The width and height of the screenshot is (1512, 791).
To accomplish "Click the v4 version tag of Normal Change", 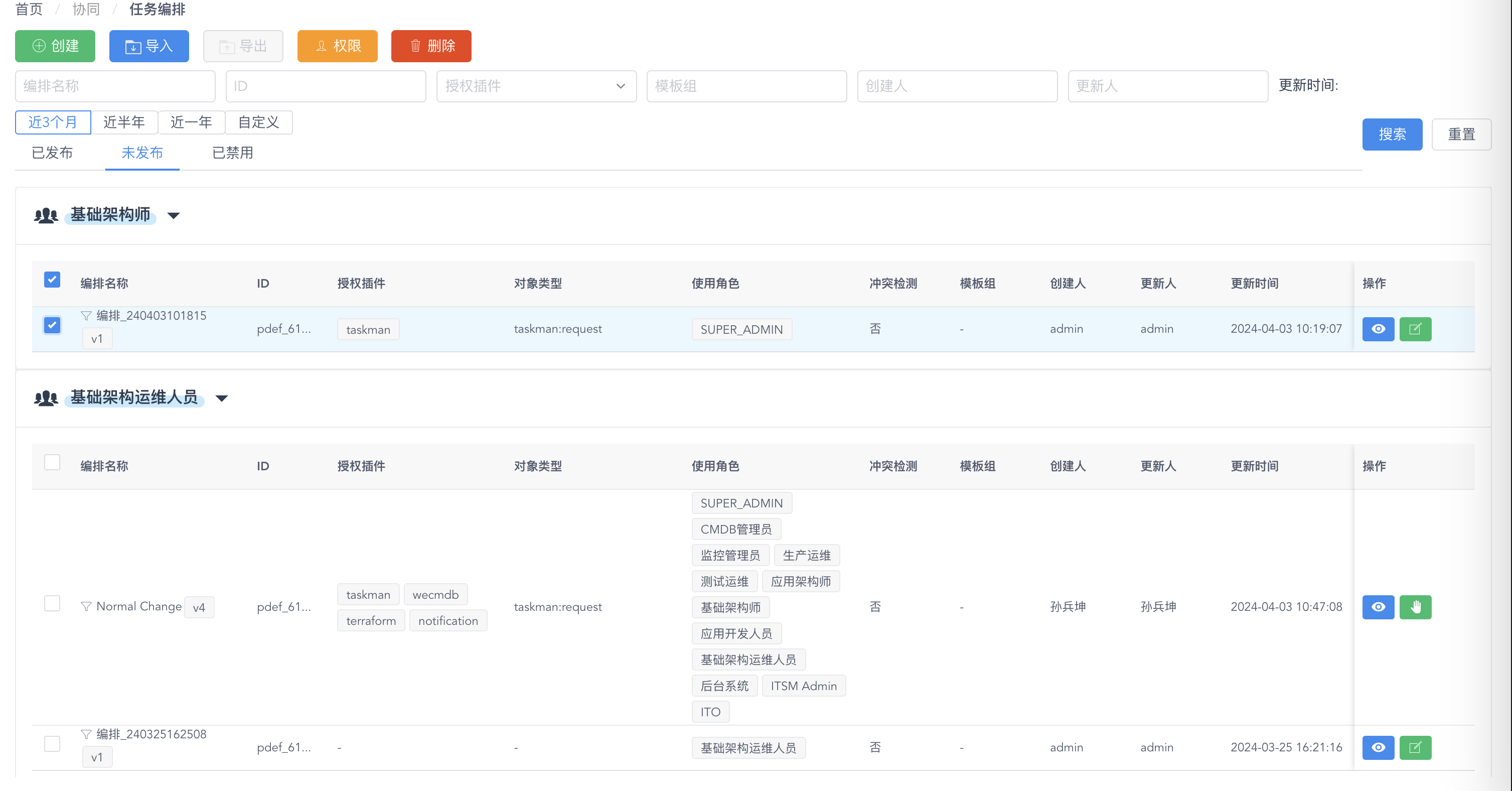I will (x=199, y=608).
